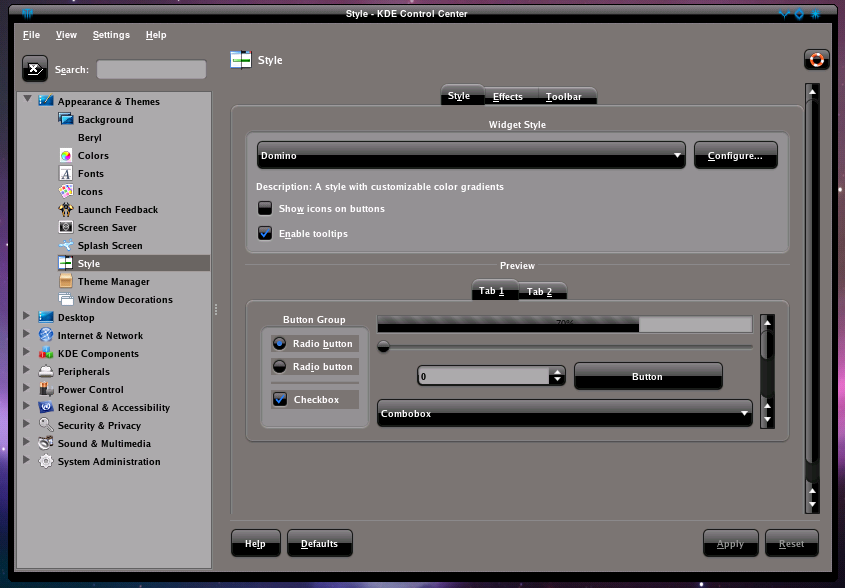Click the System Administration gear icon
This screenshot has height=588, width=845.
[46, 461]
